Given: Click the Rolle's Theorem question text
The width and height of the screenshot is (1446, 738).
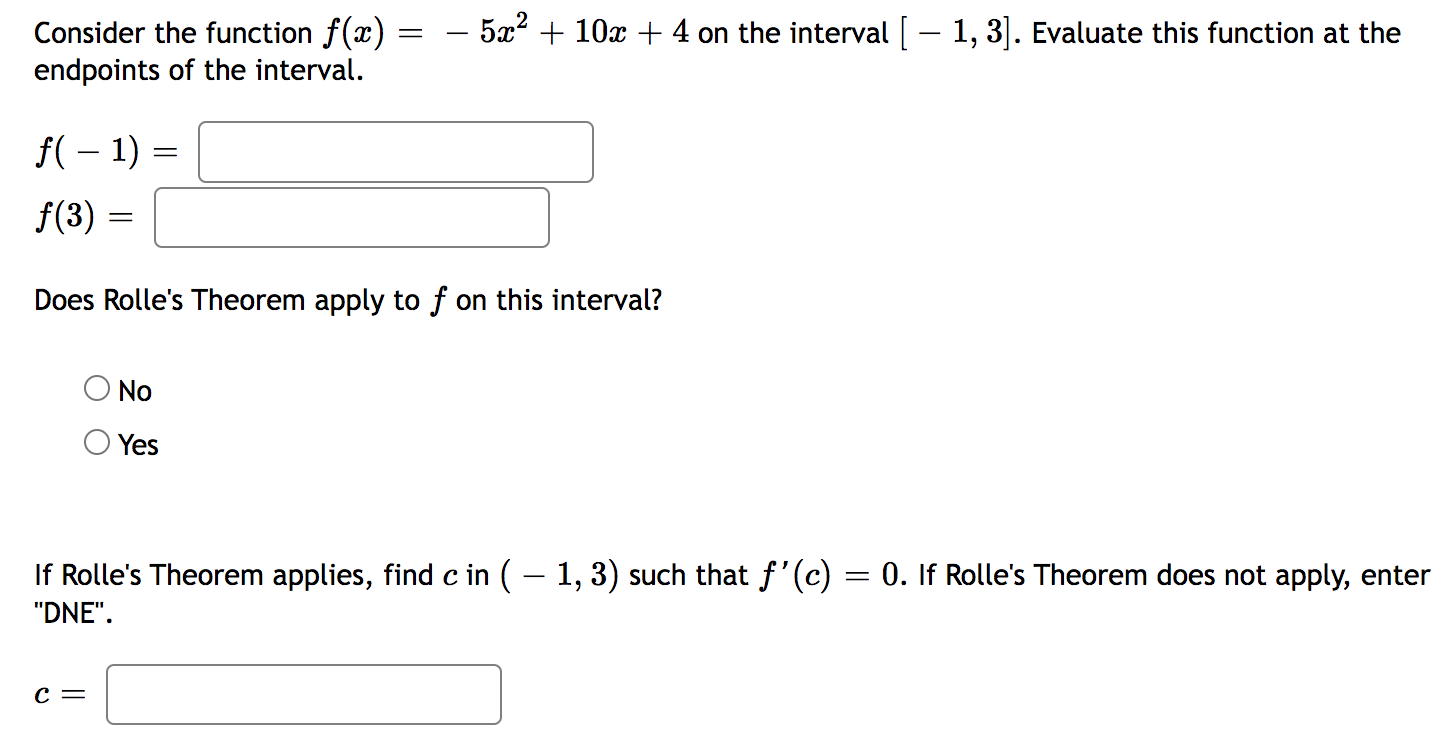Looking at the screenshot, I should [347, 299].
